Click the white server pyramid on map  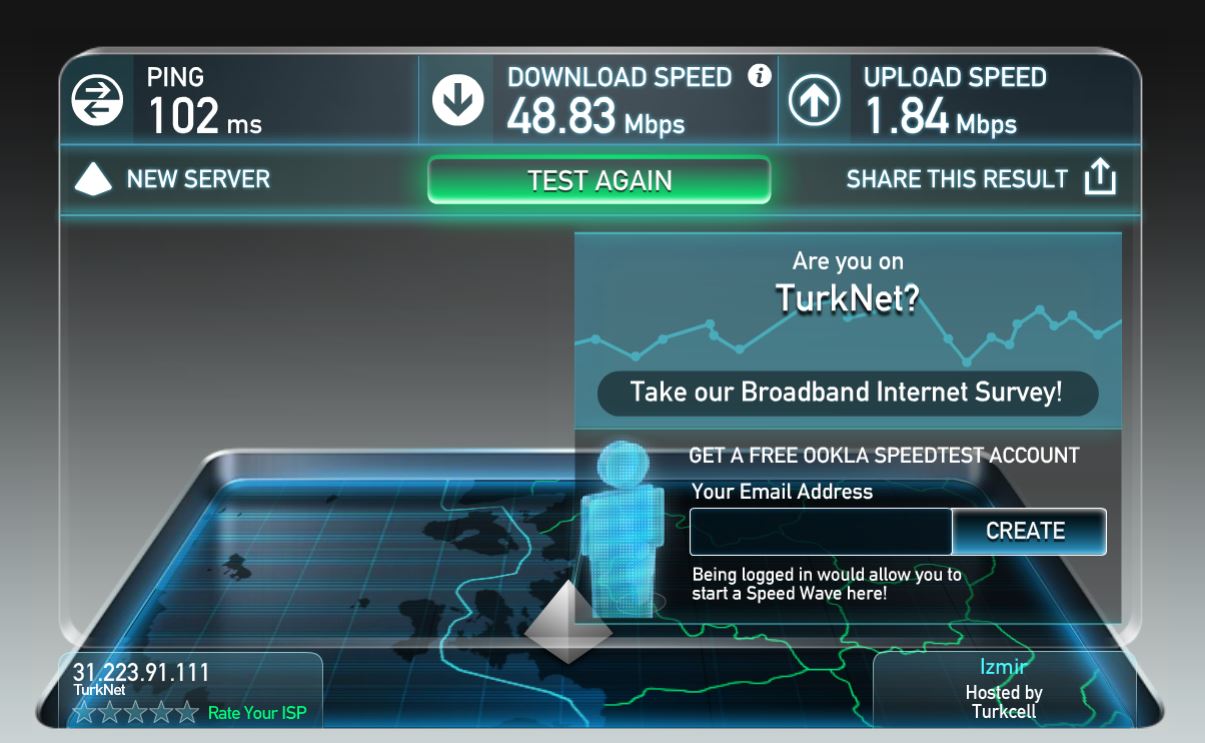[x=568, y=622]
